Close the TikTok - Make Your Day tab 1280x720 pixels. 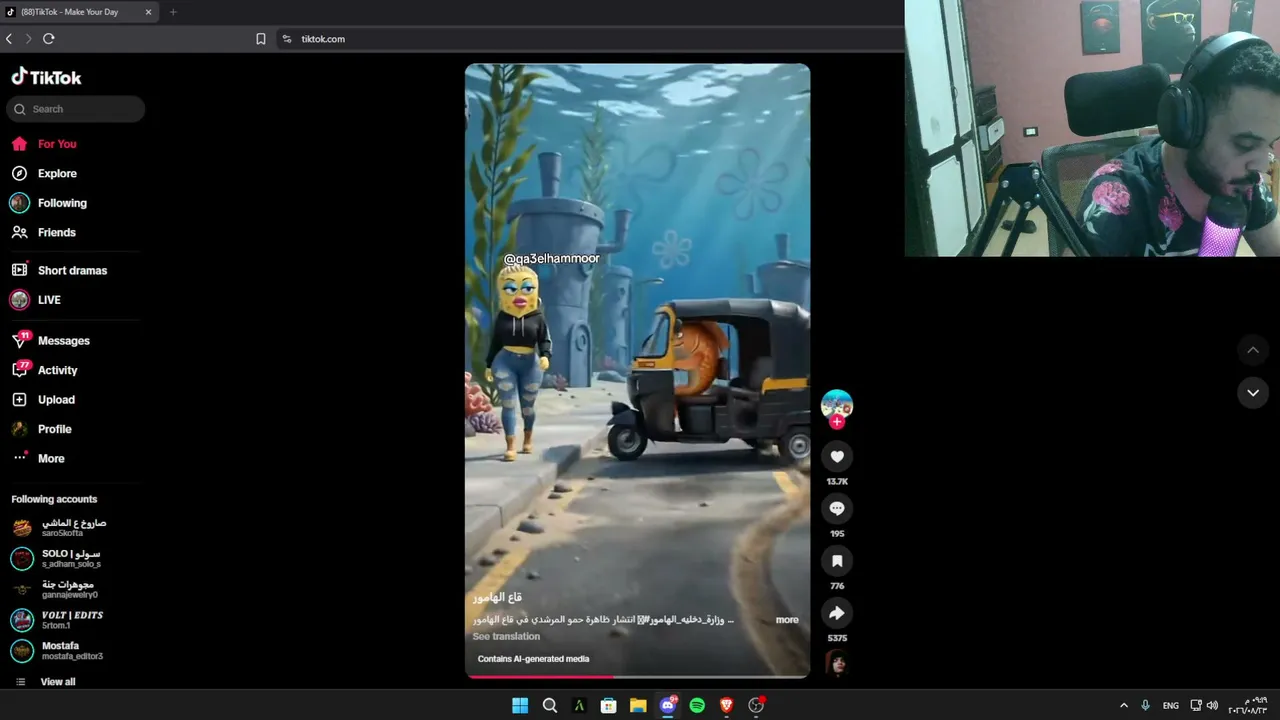149,12
